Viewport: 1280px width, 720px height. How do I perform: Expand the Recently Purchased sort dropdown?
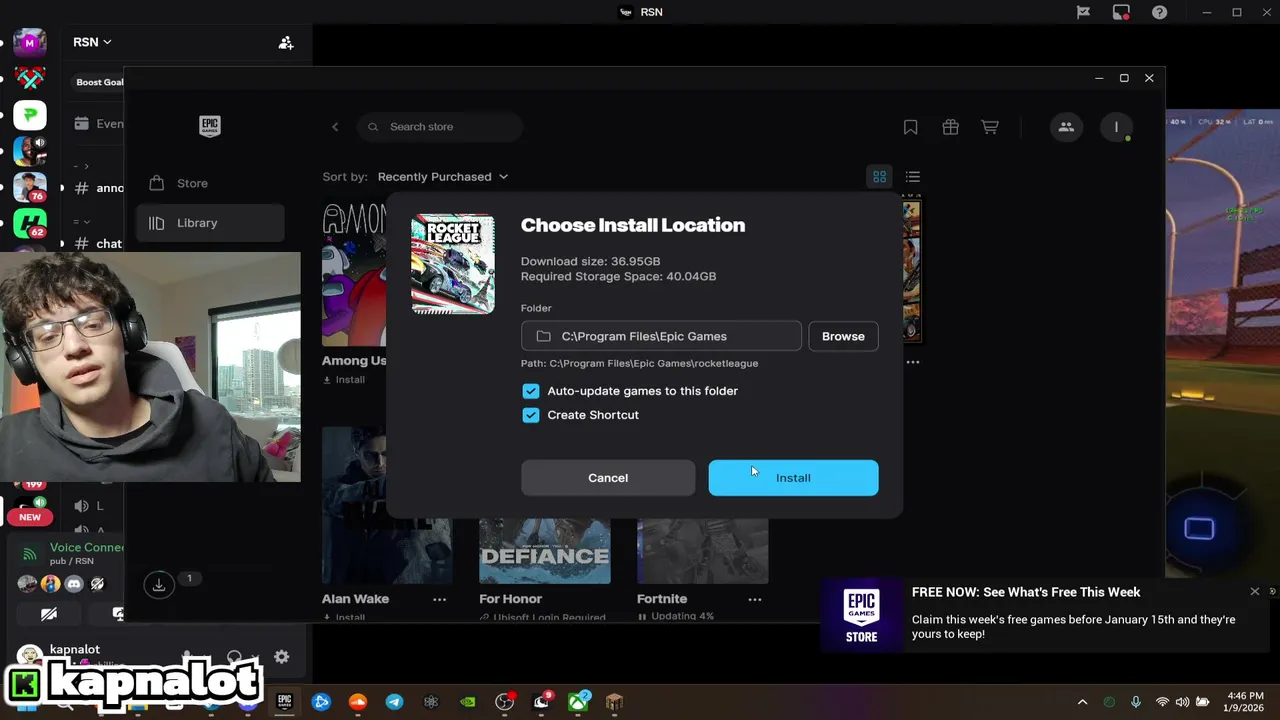pos(443,177)
